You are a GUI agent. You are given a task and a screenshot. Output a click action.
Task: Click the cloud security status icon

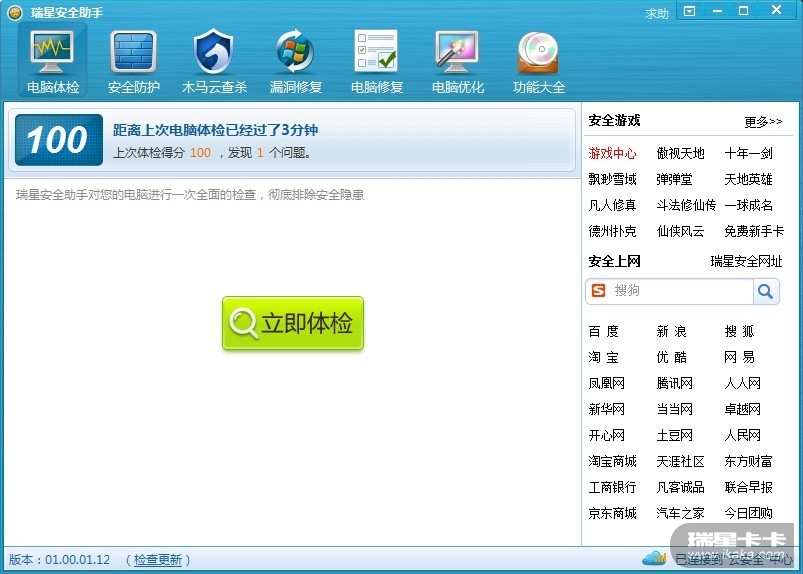point(654,558)
